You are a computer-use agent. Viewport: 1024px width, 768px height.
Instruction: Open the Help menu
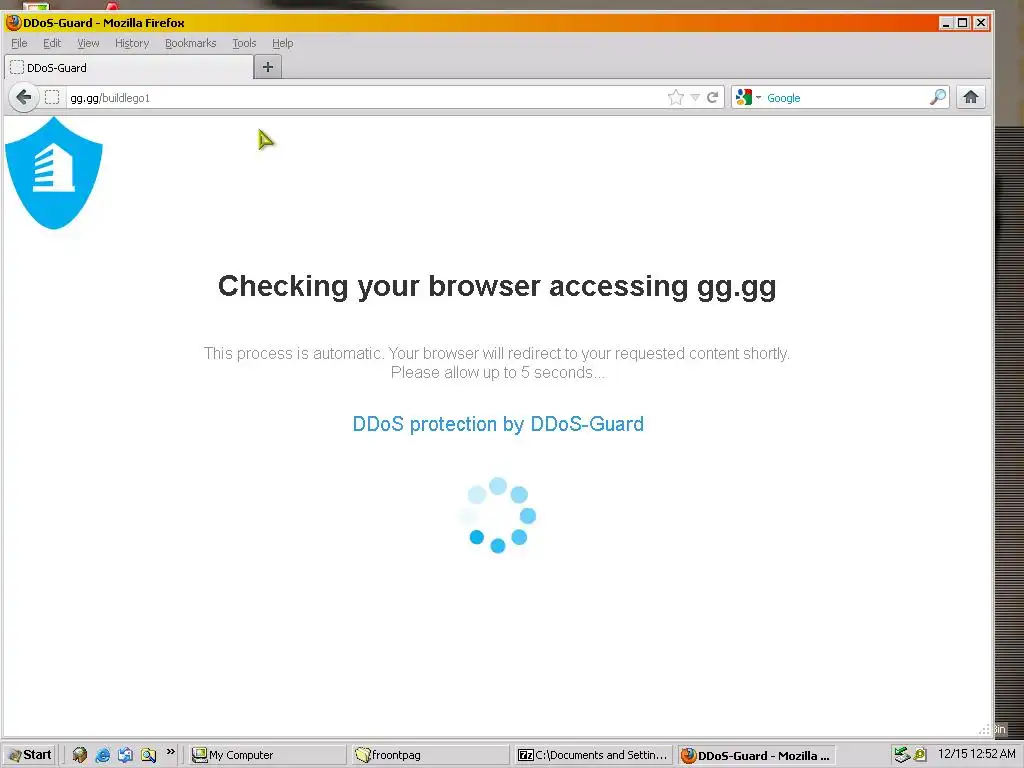[283, 43]
